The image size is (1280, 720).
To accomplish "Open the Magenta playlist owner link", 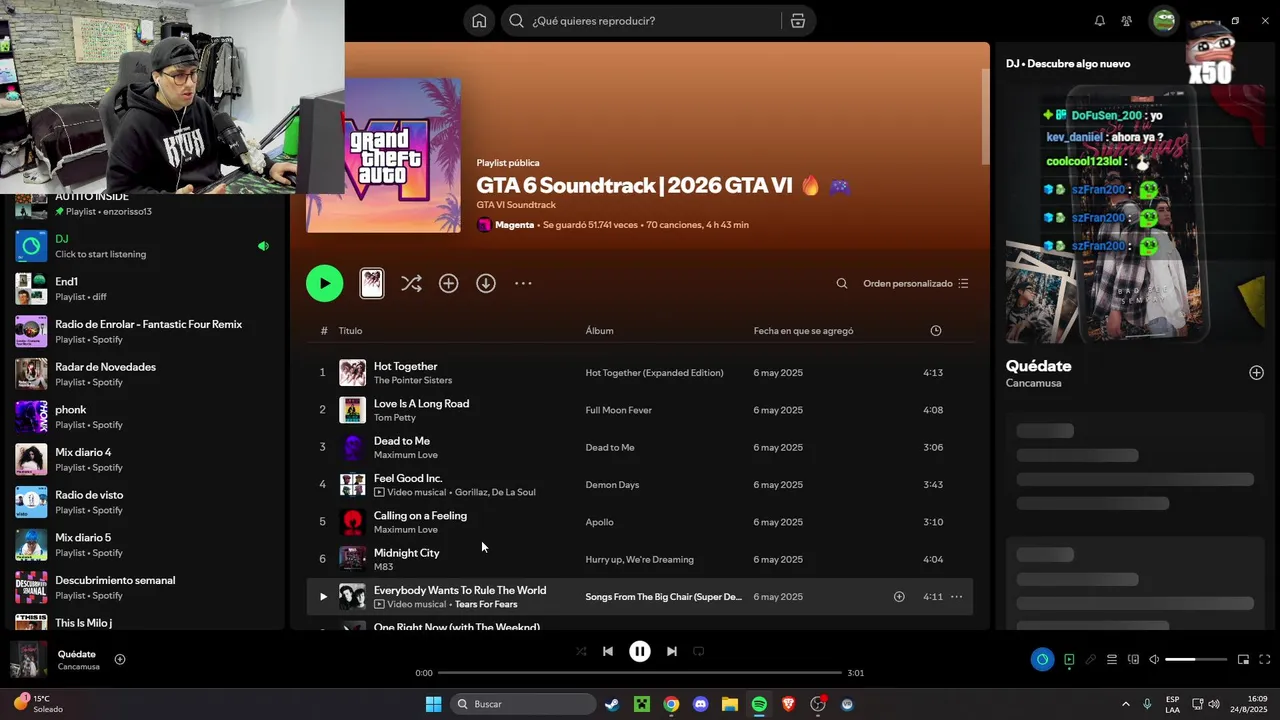I will [x=514, y=225].
